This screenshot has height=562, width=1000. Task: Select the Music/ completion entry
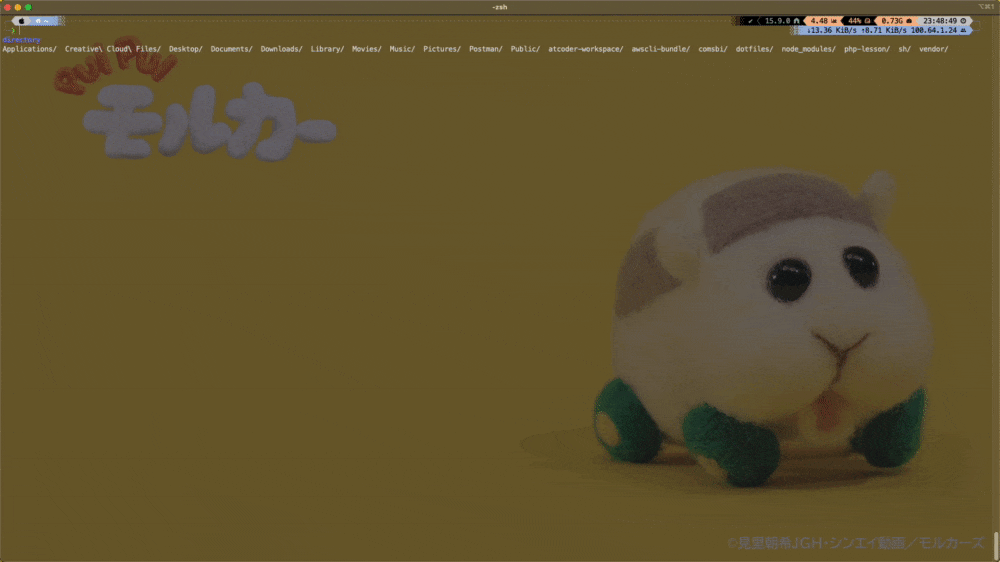click(402, 48)
